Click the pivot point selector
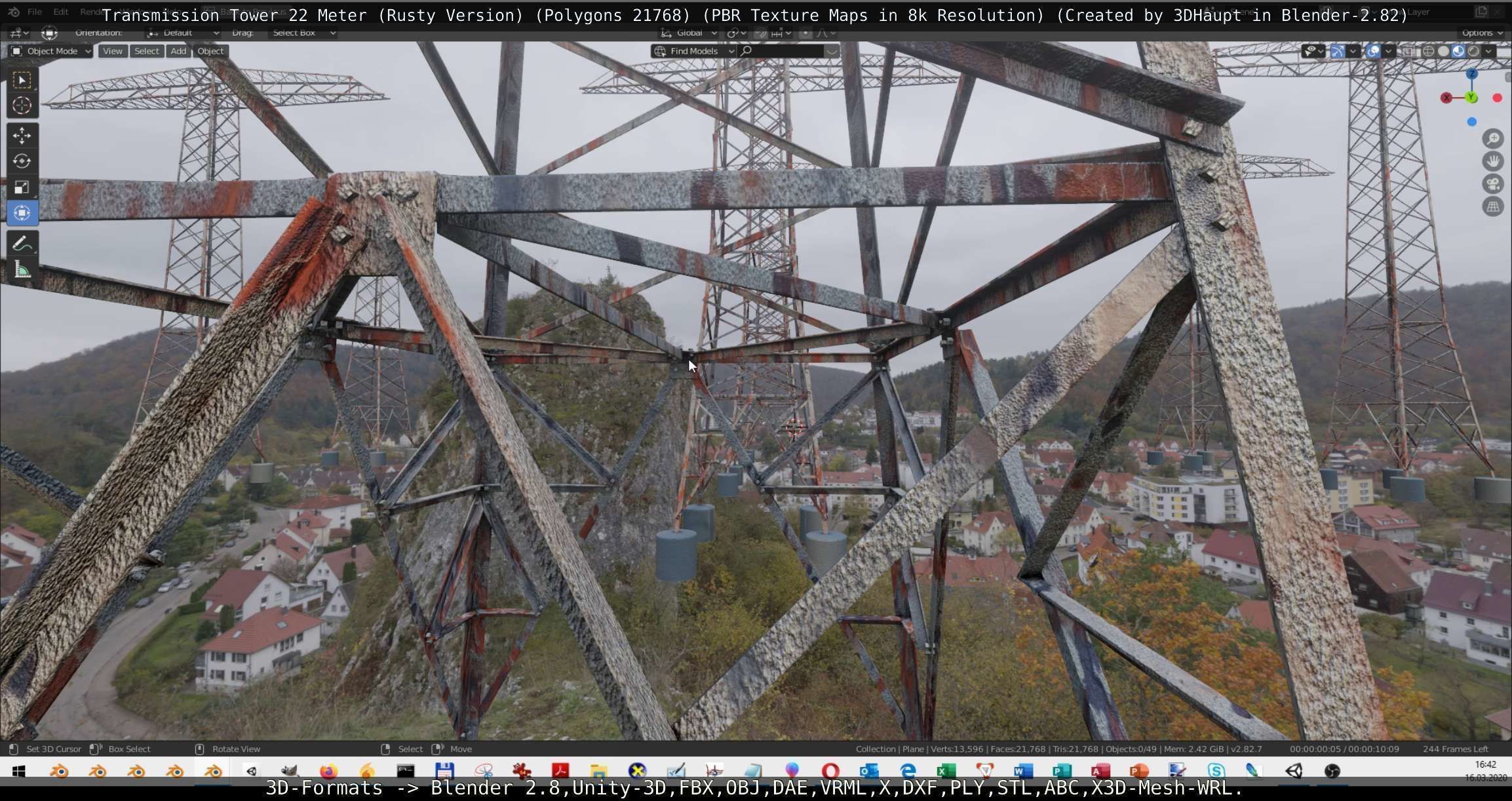This screenshot has height=801, width=1512. pos(737,33)
